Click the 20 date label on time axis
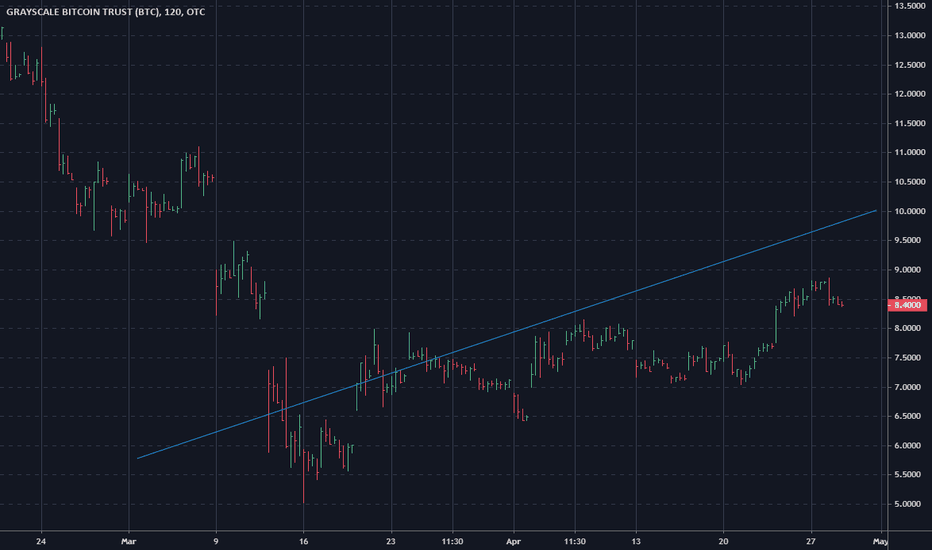The image size is (932, 550). point(723,542)
